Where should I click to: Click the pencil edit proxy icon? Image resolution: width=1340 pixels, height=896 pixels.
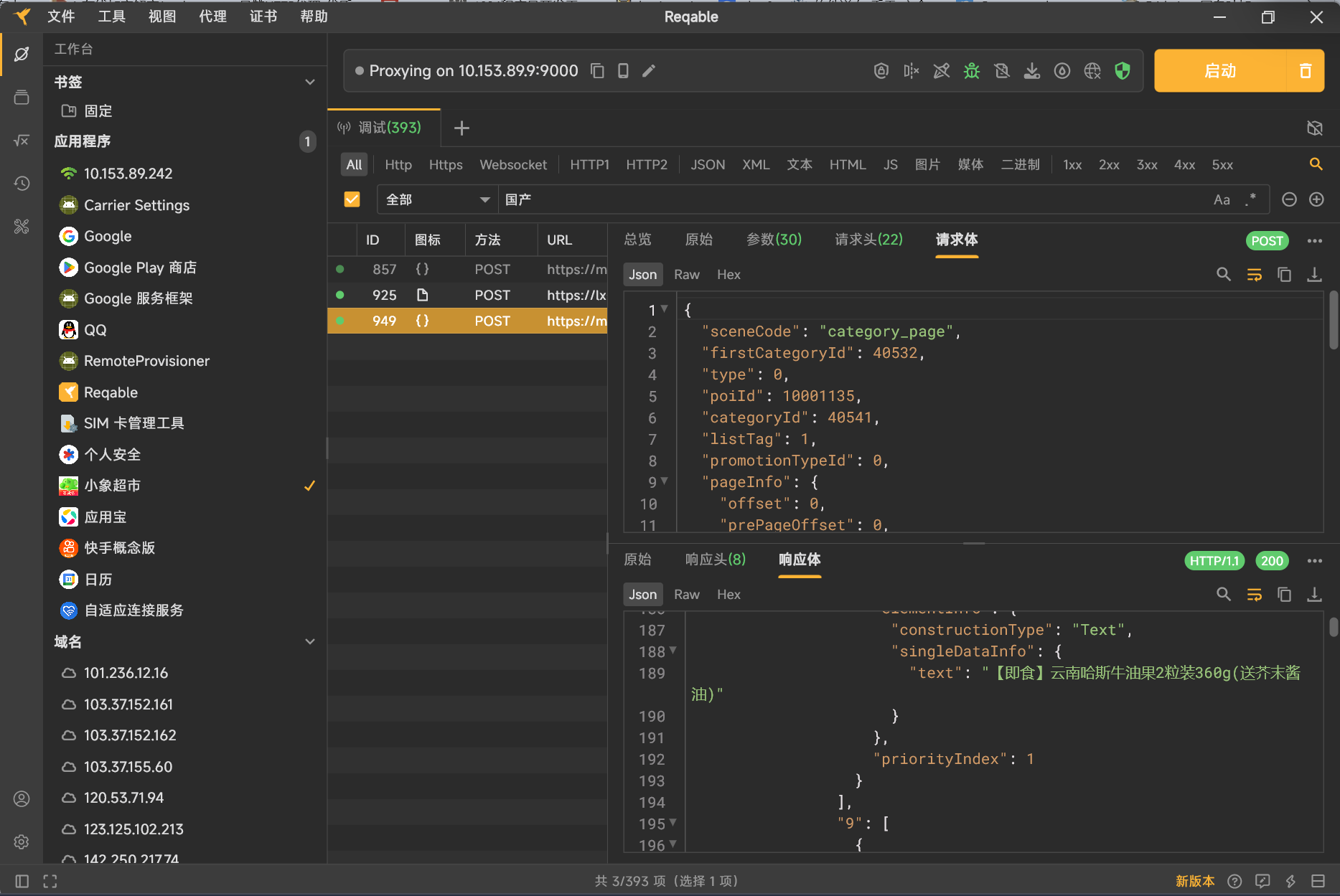648,71
